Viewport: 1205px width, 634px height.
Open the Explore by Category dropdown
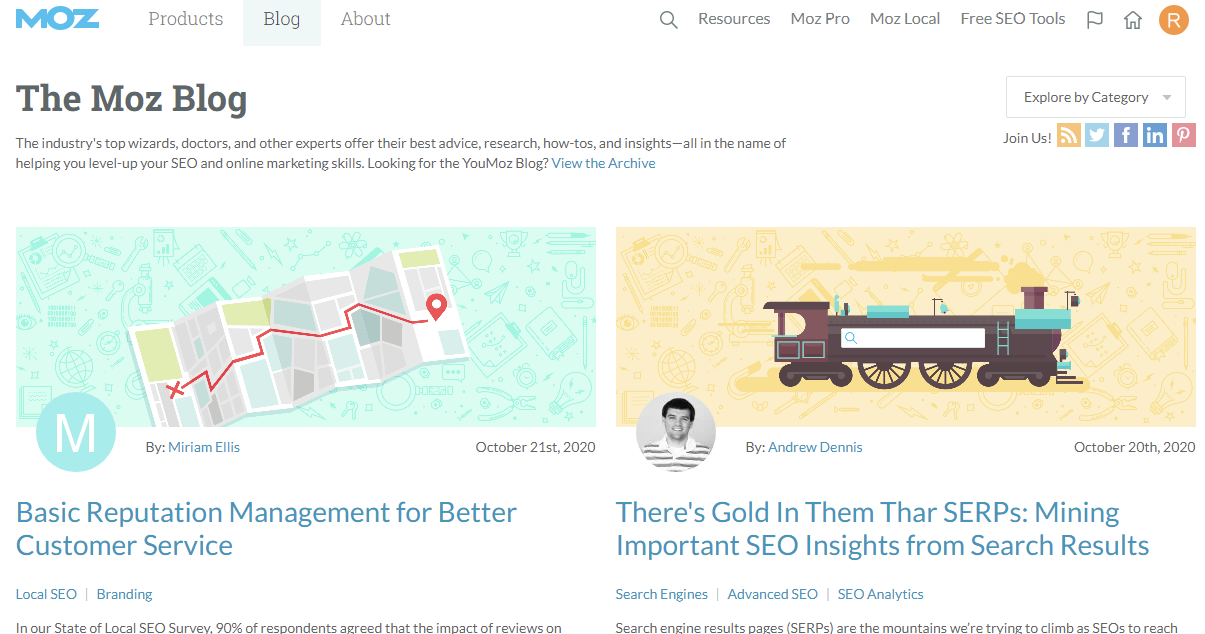[x=1095, y=96]
